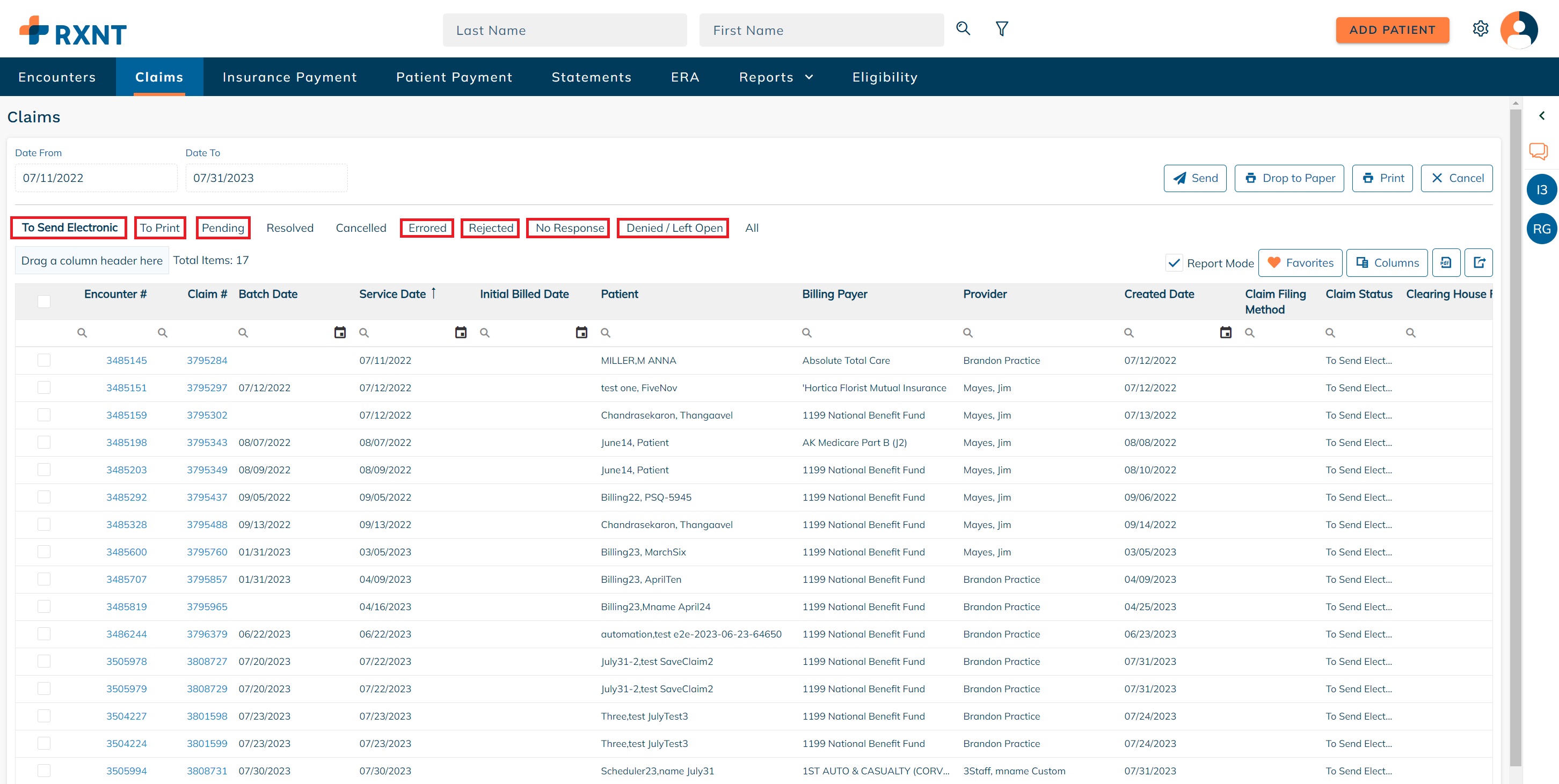The height and width of the screenshot is (784, 1559).
Task: Check the select-all checkbox in table header
Action: [43, 301]
